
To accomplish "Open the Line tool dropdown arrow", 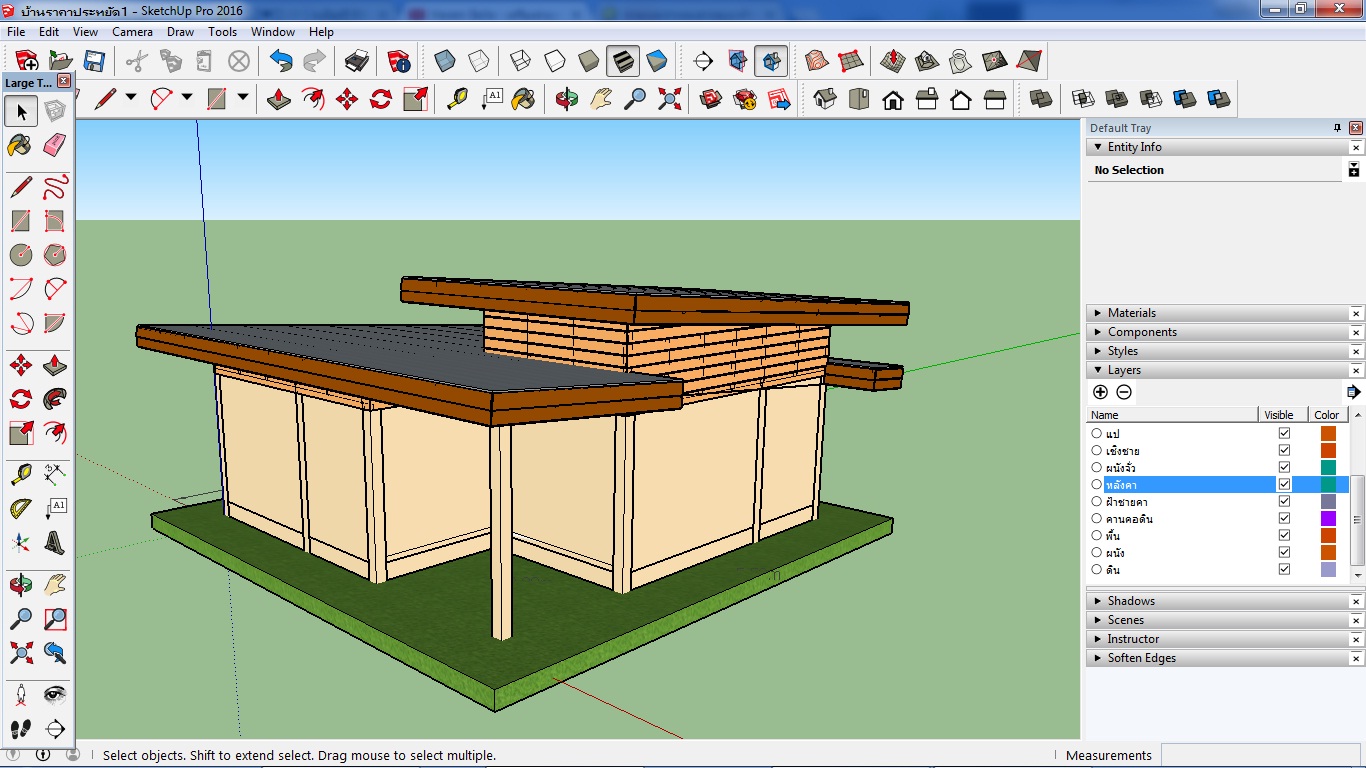I will [x=131, y=98].
